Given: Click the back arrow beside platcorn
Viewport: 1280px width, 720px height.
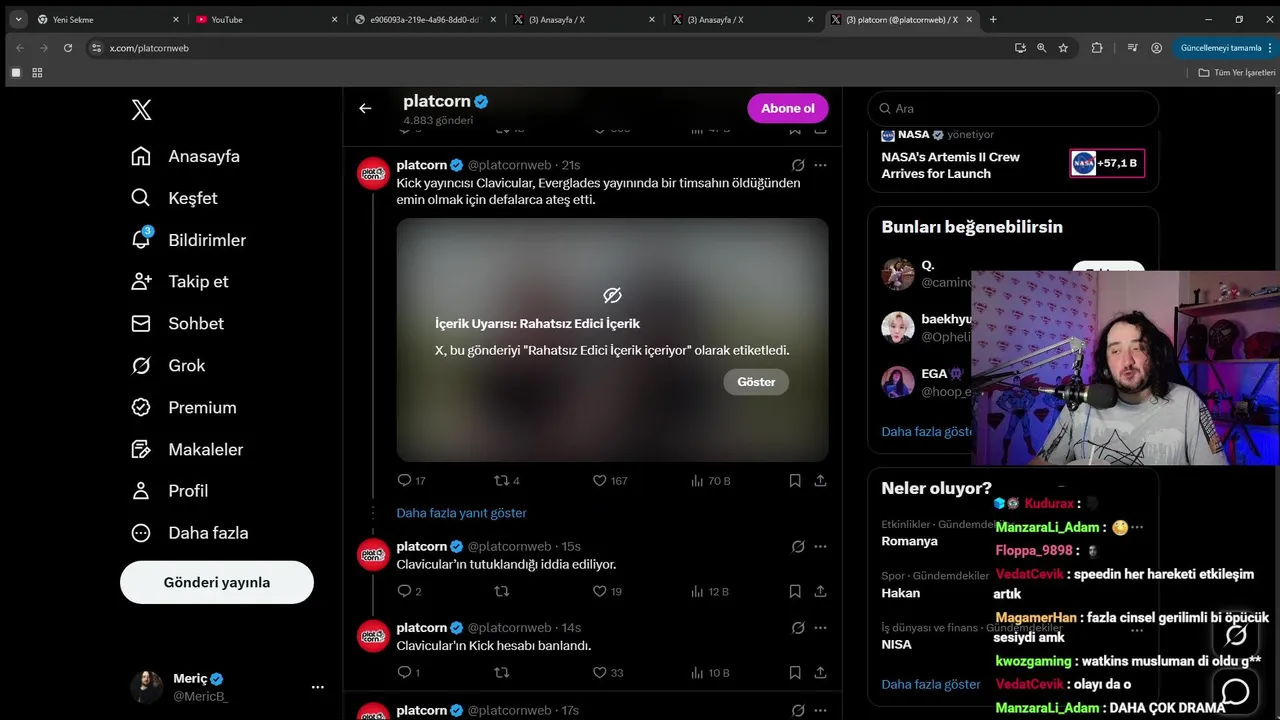Looking at the screenshot, I should [365, 108].
